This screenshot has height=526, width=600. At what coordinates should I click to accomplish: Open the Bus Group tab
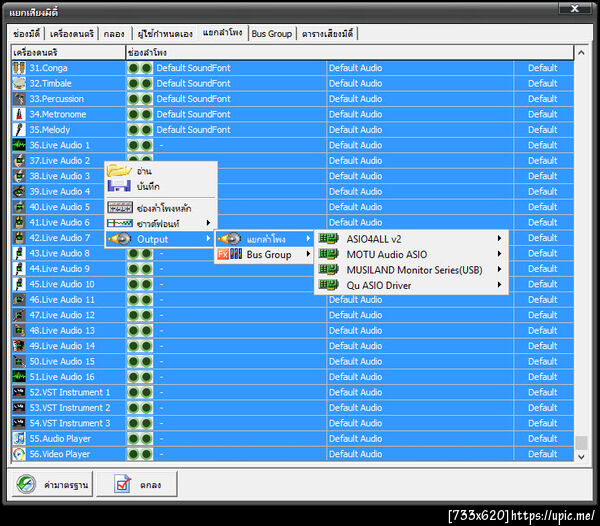272,34
